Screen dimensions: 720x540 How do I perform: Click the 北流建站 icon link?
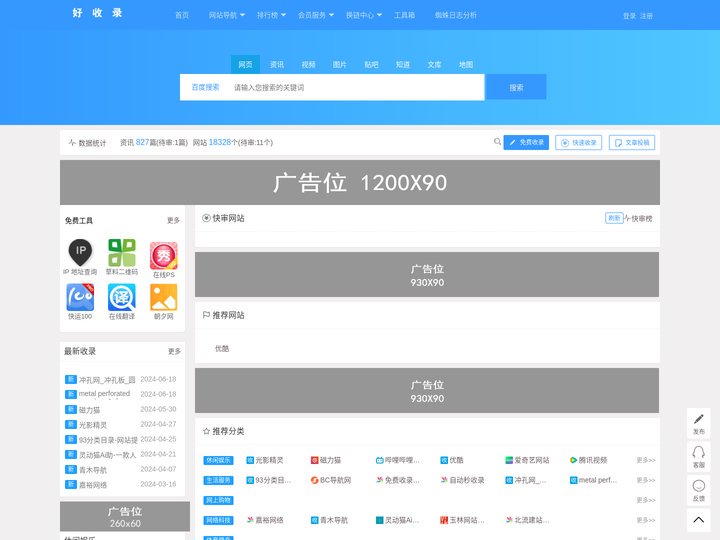pyautogui.click(x=509, y=520)
